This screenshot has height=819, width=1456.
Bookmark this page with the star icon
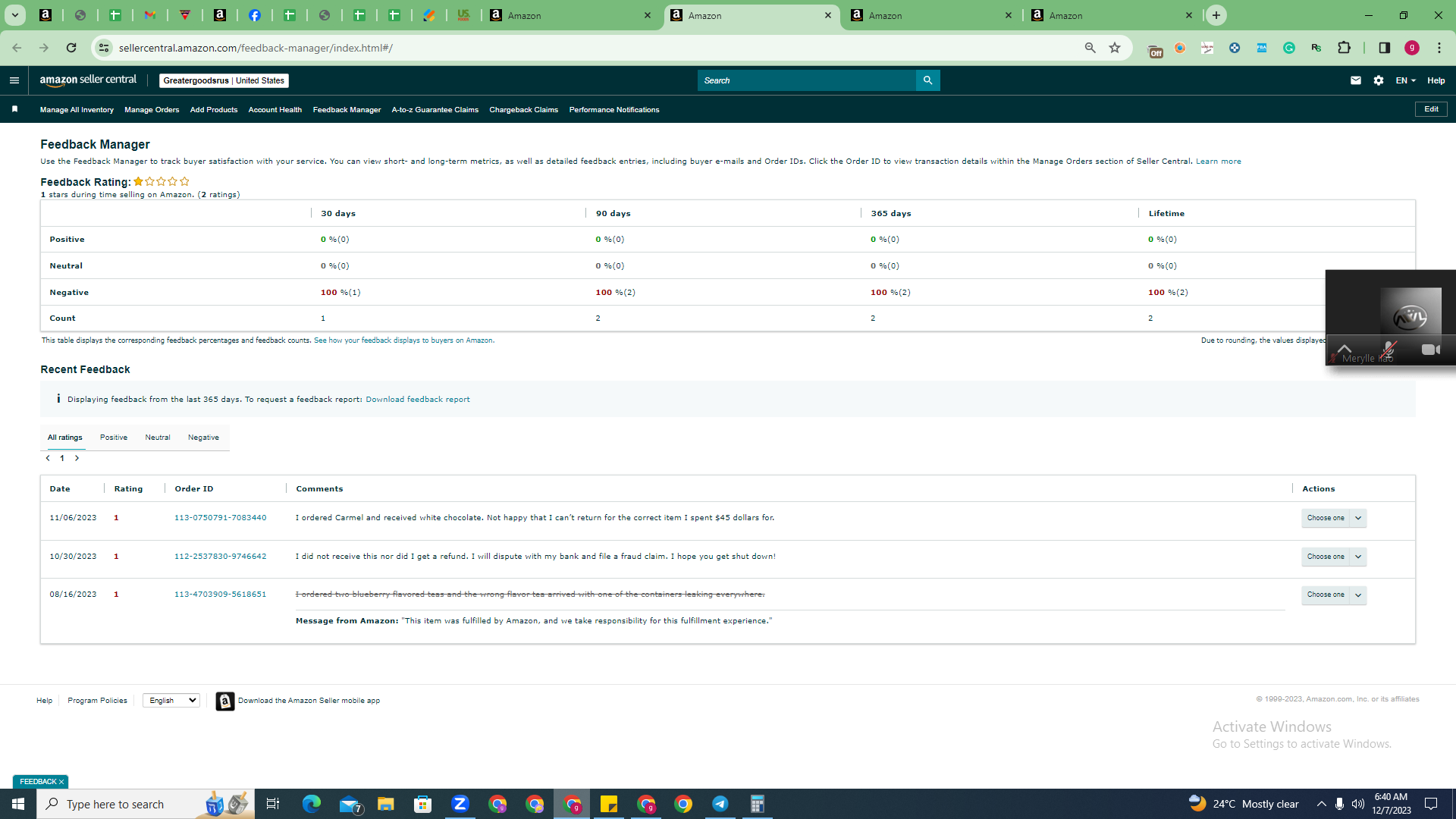click(1115, 48)
